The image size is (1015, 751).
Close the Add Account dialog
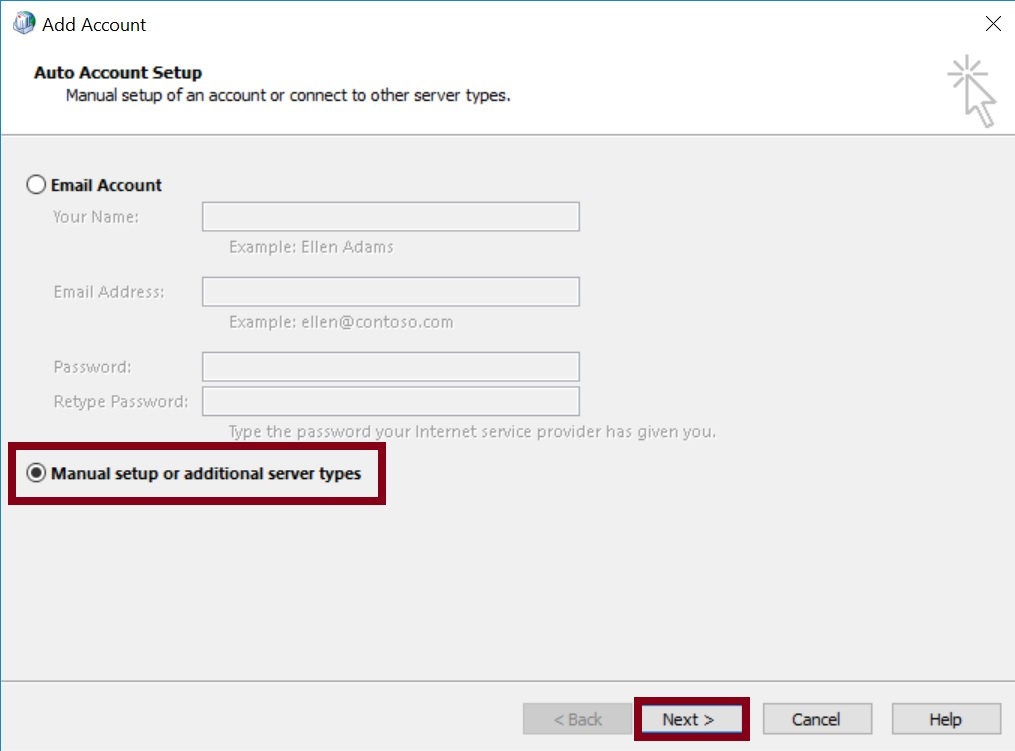click(x=992, y=24)
